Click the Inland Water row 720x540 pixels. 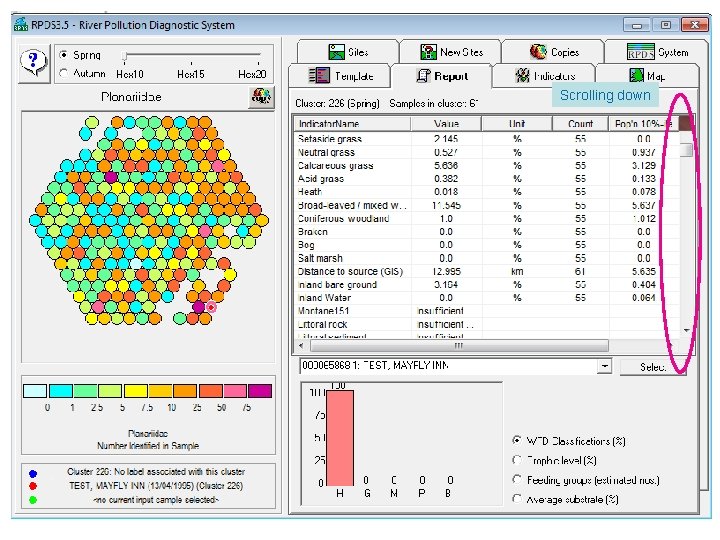[487, 298]
